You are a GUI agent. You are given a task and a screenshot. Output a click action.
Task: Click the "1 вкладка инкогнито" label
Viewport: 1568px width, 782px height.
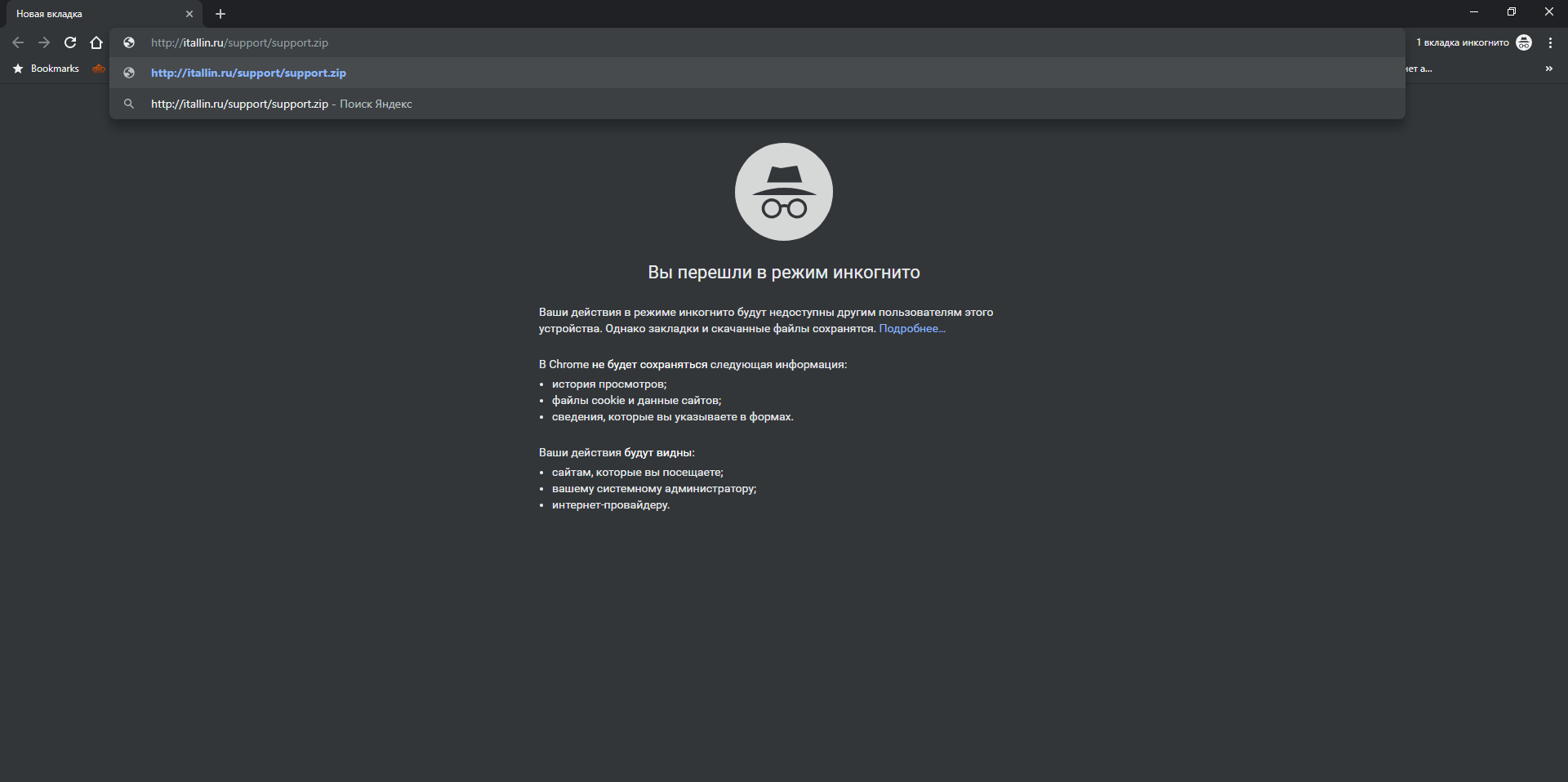pos(1462,42)
